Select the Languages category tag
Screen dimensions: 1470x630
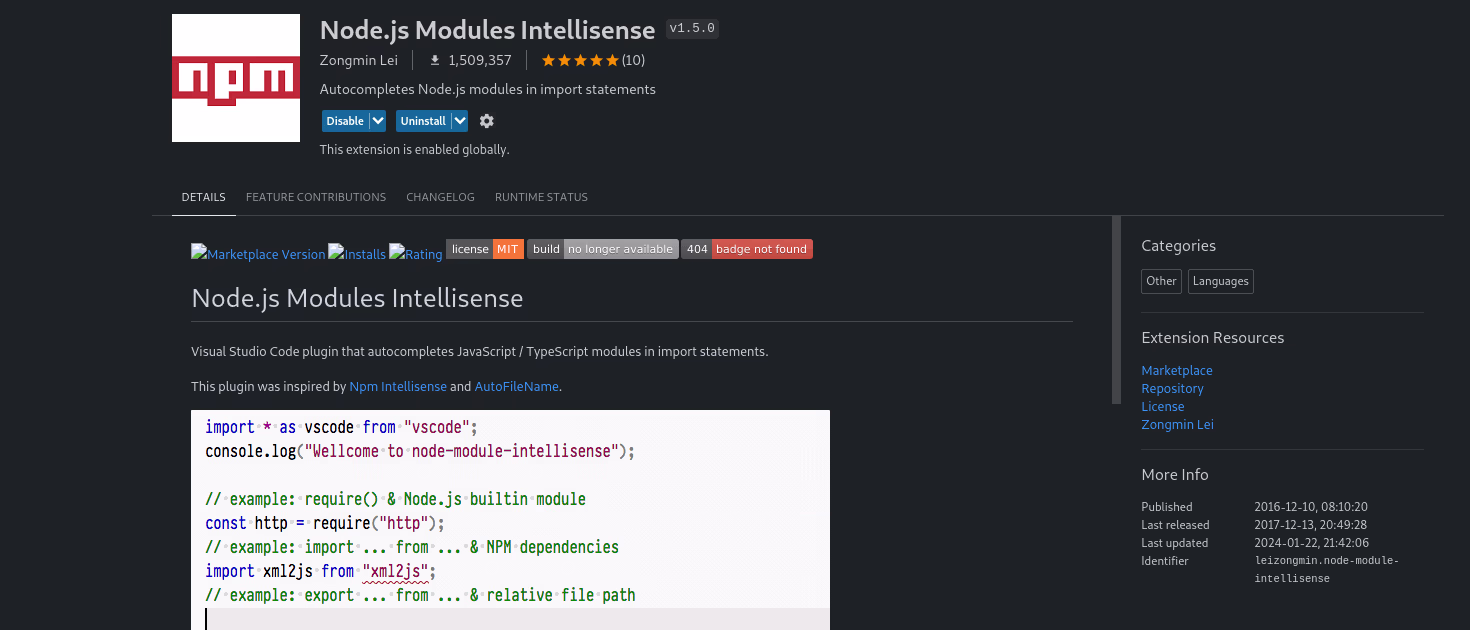(1221, 281)
